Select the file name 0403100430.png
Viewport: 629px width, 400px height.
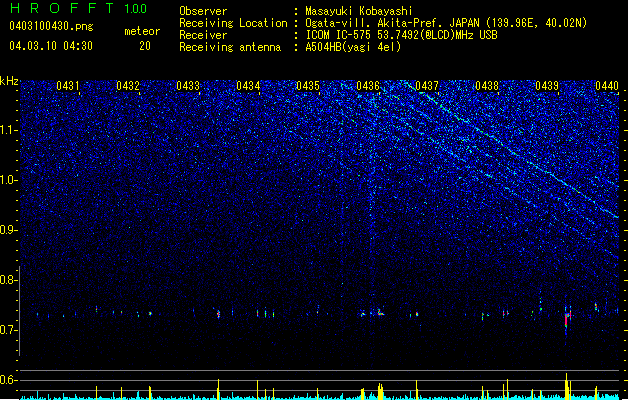(x=51, y=26)
